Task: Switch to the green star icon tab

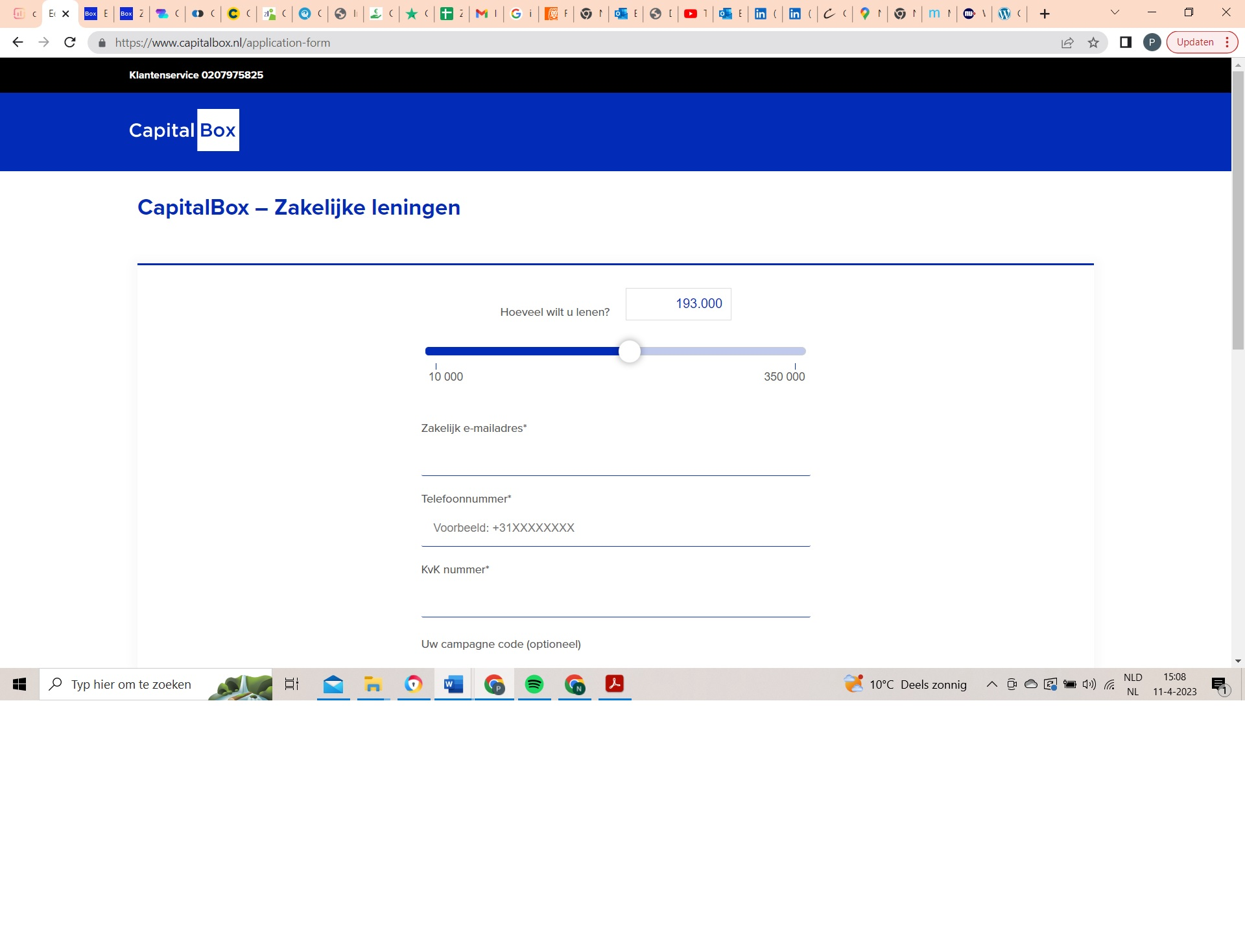Action: tap(416, 14)
